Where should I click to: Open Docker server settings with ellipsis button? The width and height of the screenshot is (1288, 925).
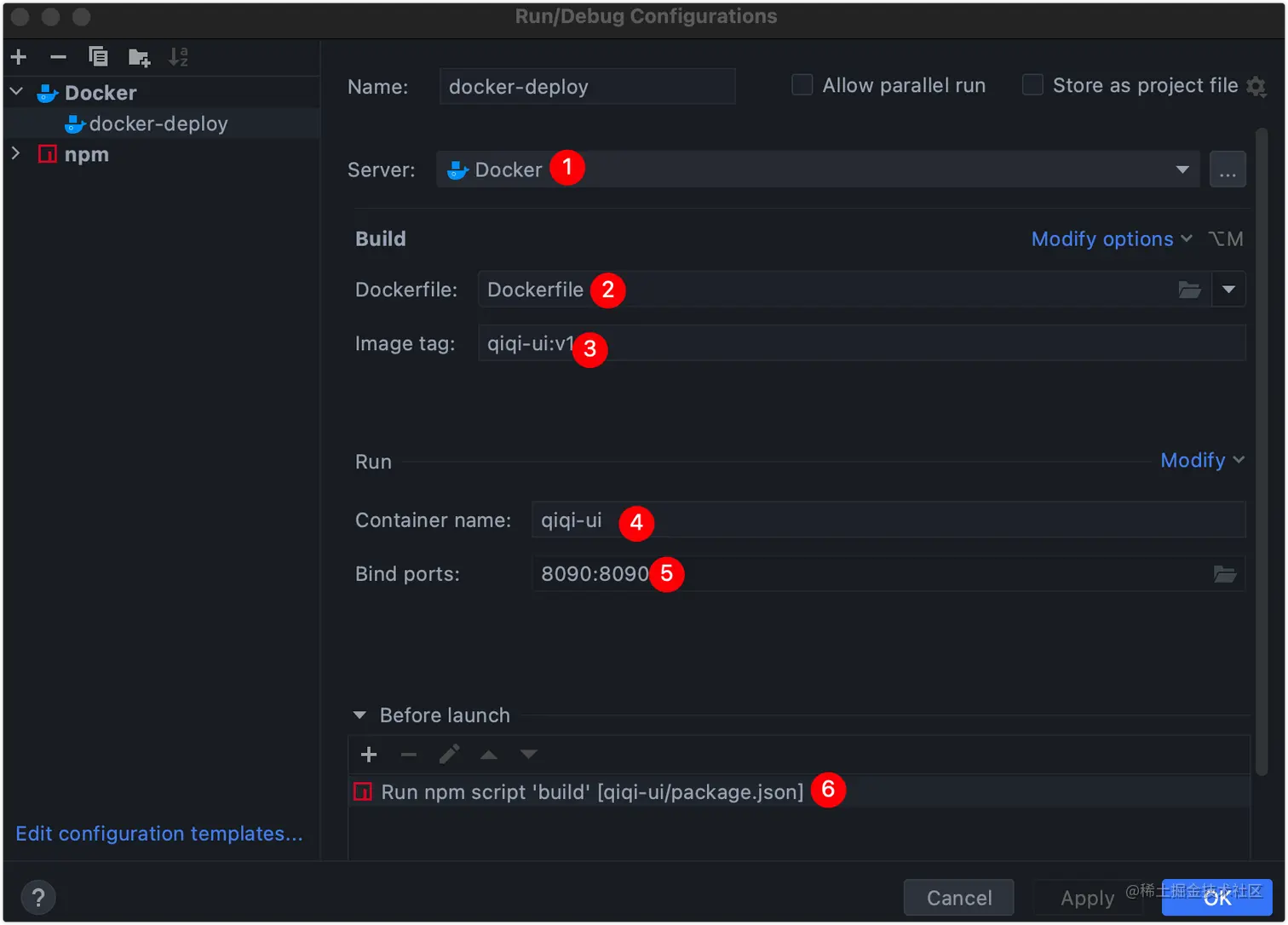(x=1228, y=169)
